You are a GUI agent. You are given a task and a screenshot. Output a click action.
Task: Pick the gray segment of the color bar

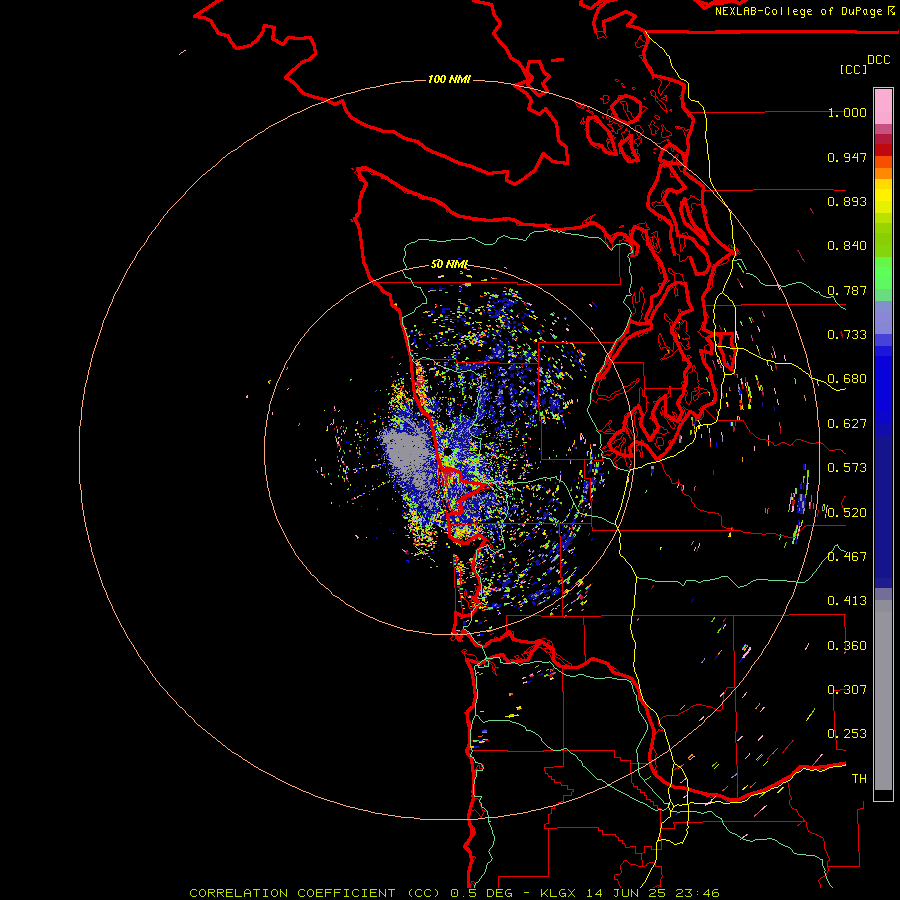coord(883,695)
